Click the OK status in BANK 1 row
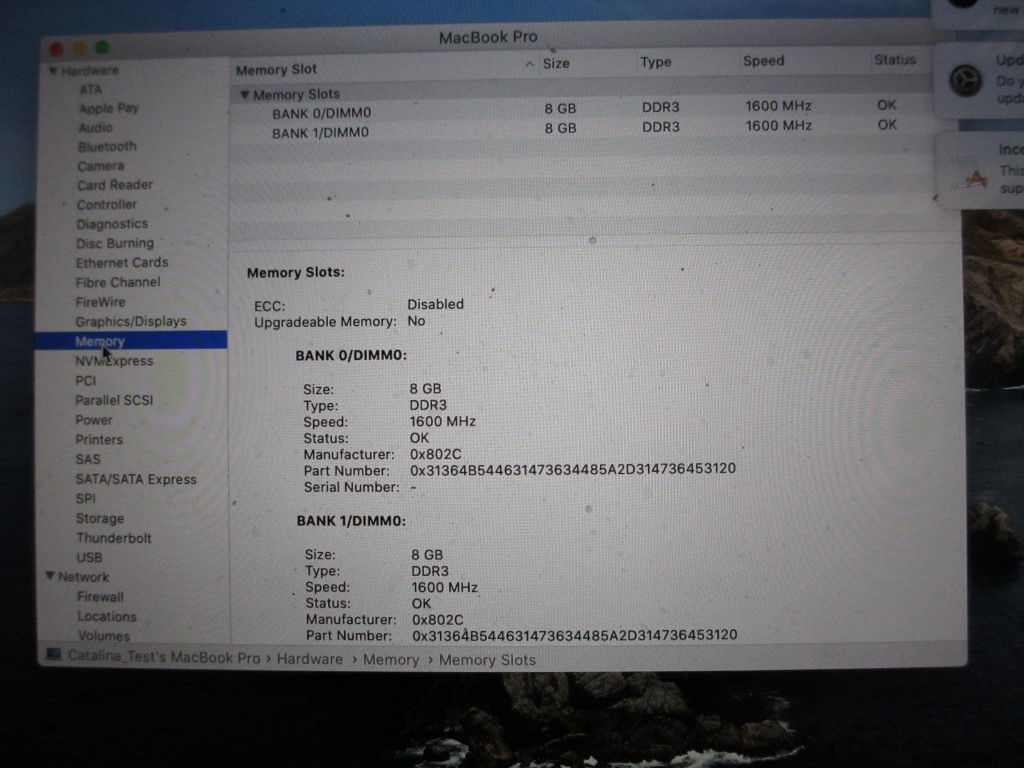Screen dimensions: 1024x768 tap(887, 125)
